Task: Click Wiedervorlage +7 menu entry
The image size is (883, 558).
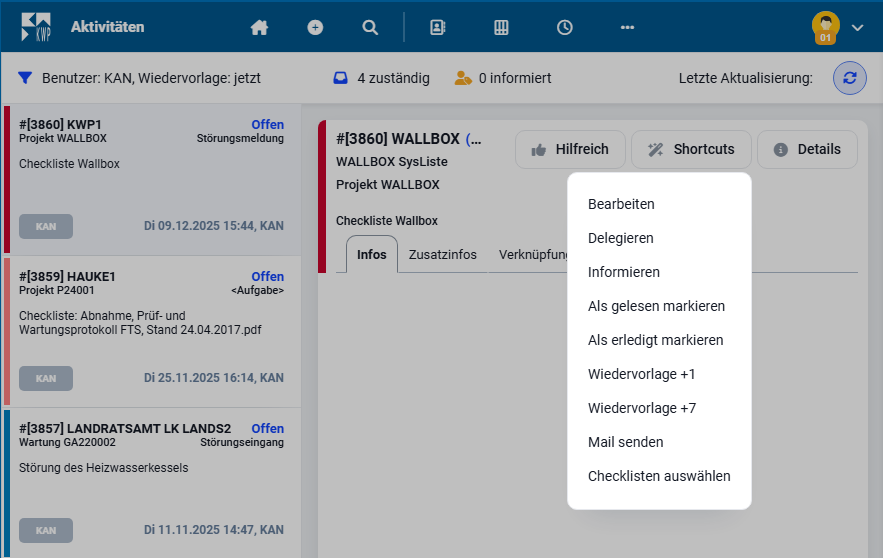Action: tap(641, 408)
